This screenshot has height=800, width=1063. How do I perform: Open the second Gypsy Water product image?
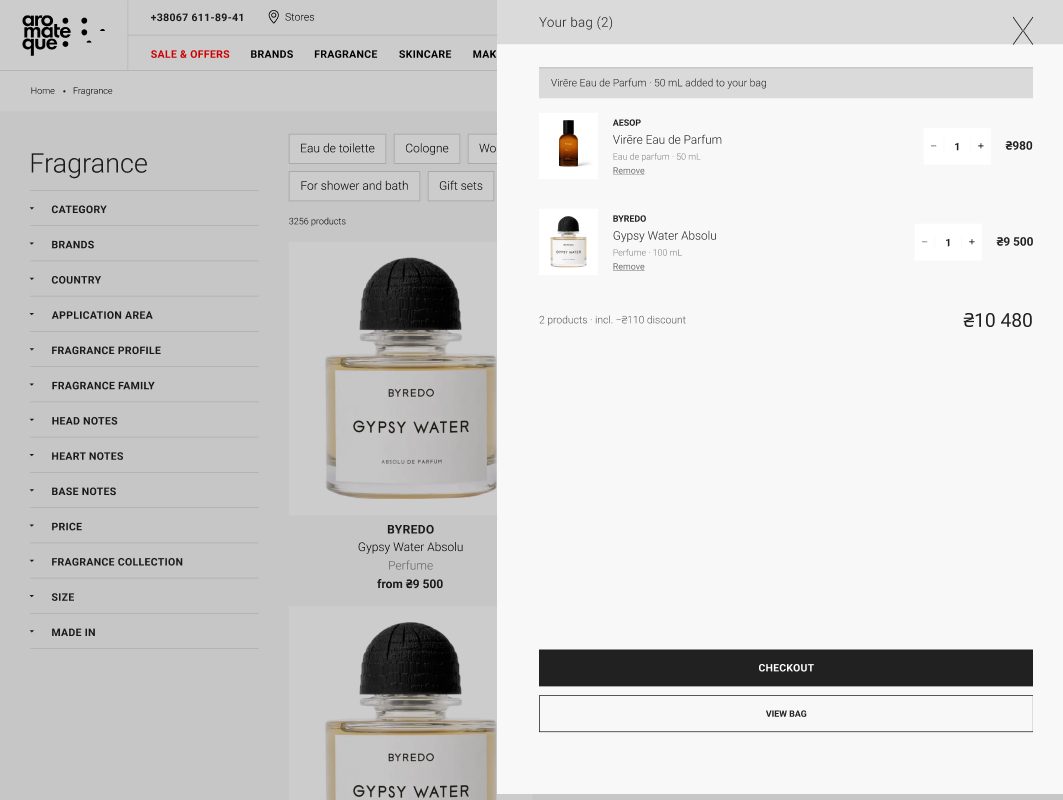pyautogui.click(x=393, y=703)
